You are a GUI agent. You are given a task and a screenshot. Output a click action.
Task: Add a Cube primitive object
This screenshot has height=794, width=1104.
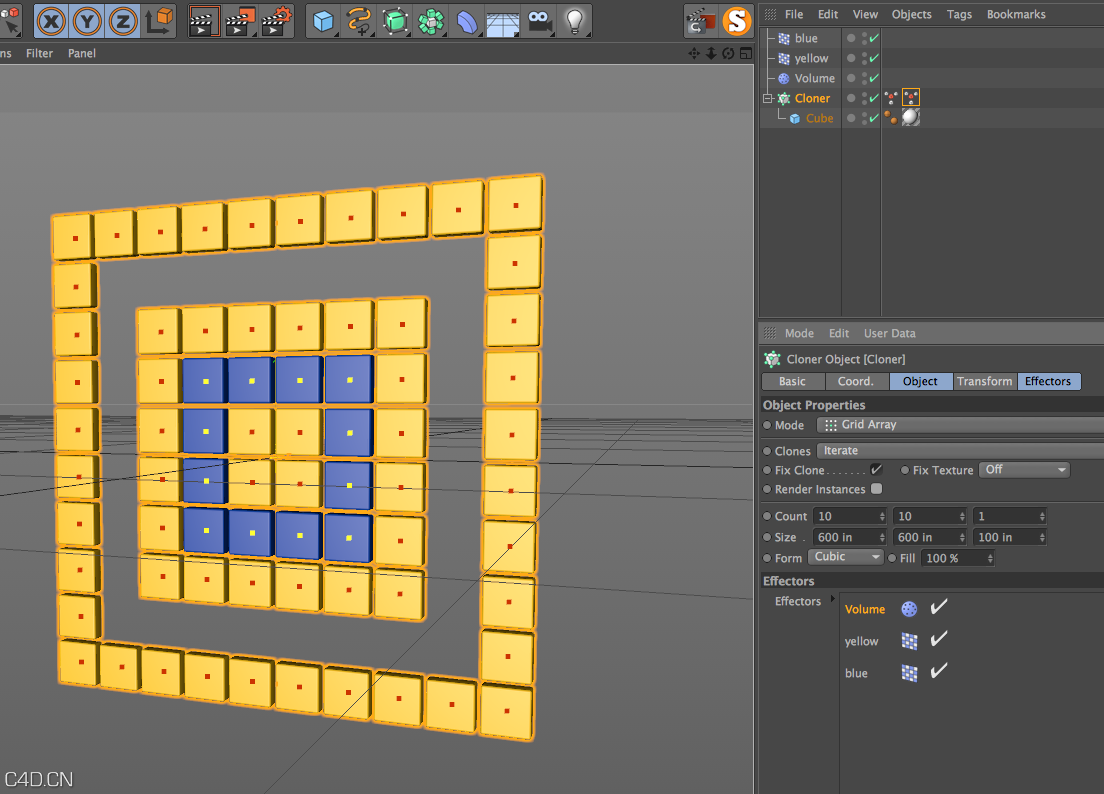point(323,21)
